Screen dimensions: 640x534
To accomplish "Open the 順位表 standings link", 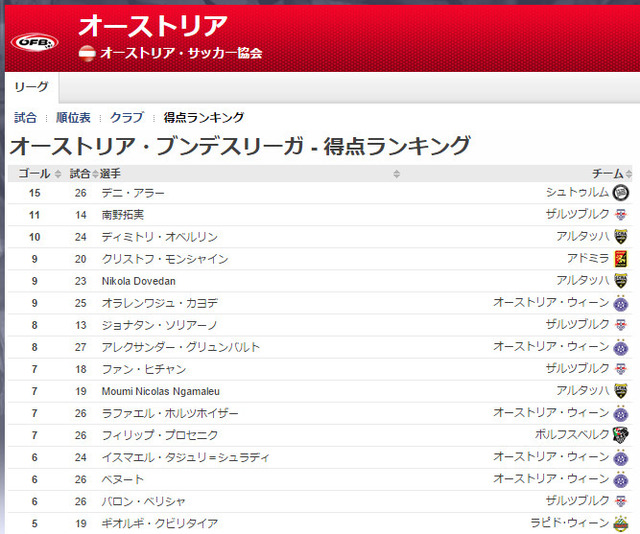I will click(73, 118).
